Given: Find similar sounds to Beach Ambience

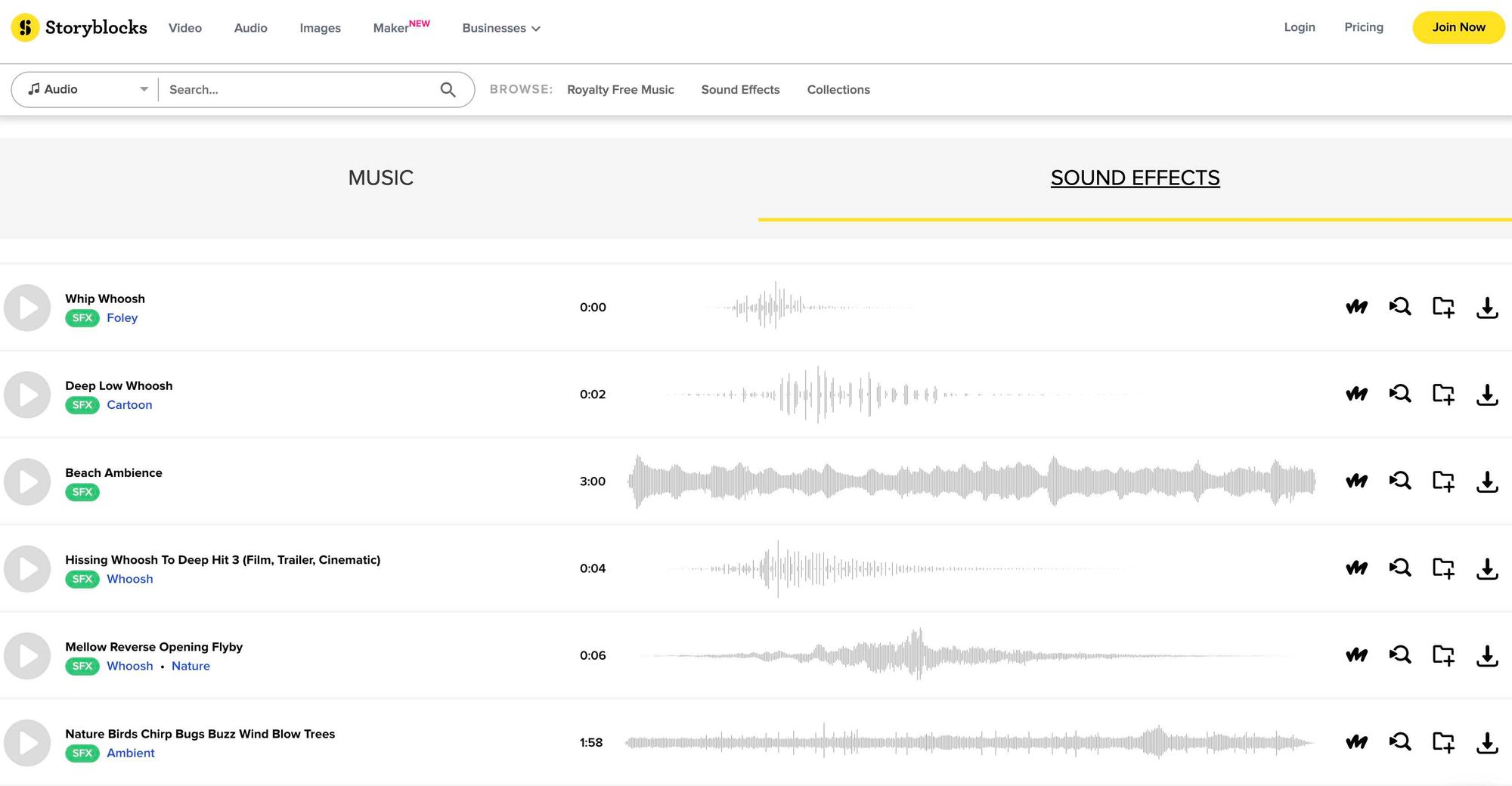Looking at the screenshot, I should pyautogui.click(x=1400, y=481).
